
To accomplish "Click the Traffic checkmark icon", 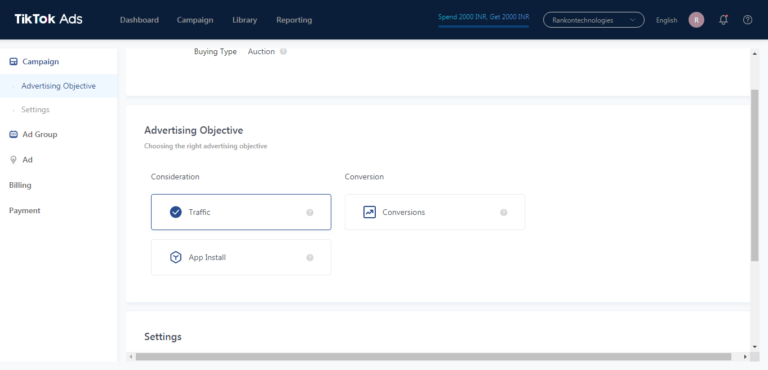I will pyautogui.click(x=175, y=212).
